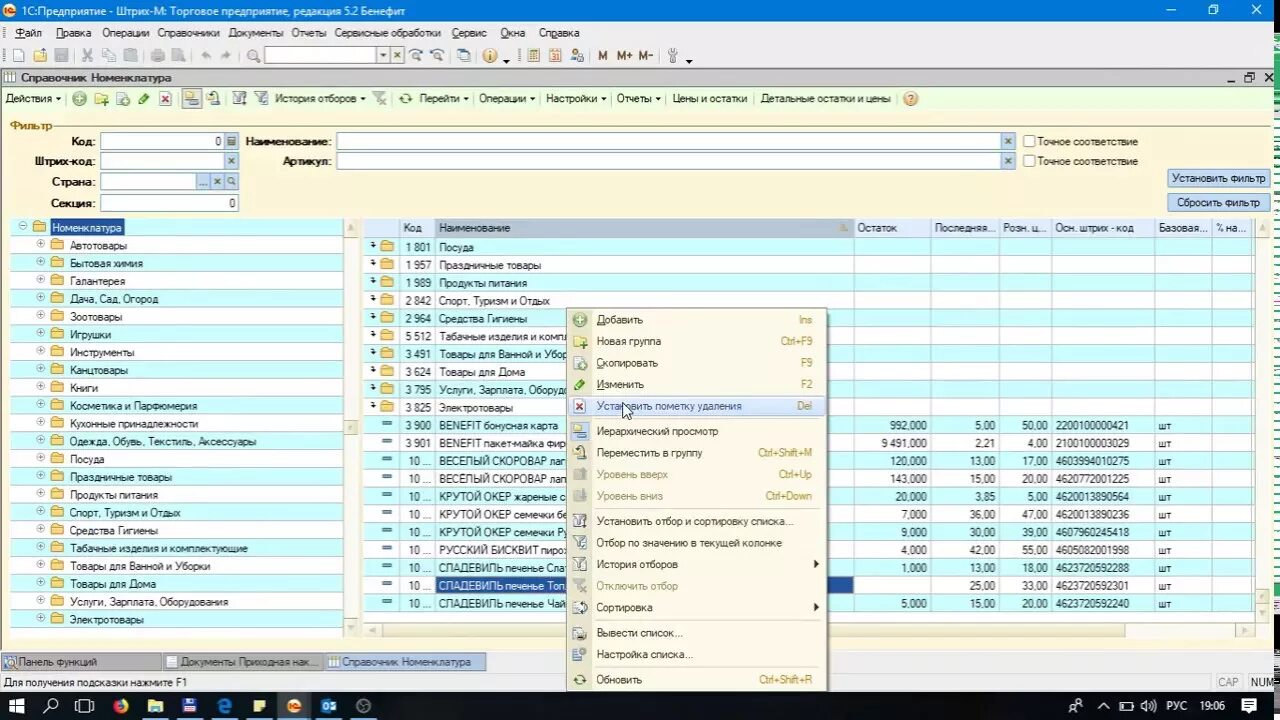
Task: Open the История отборов toolbar dropdown
Action: pos(321,99)
